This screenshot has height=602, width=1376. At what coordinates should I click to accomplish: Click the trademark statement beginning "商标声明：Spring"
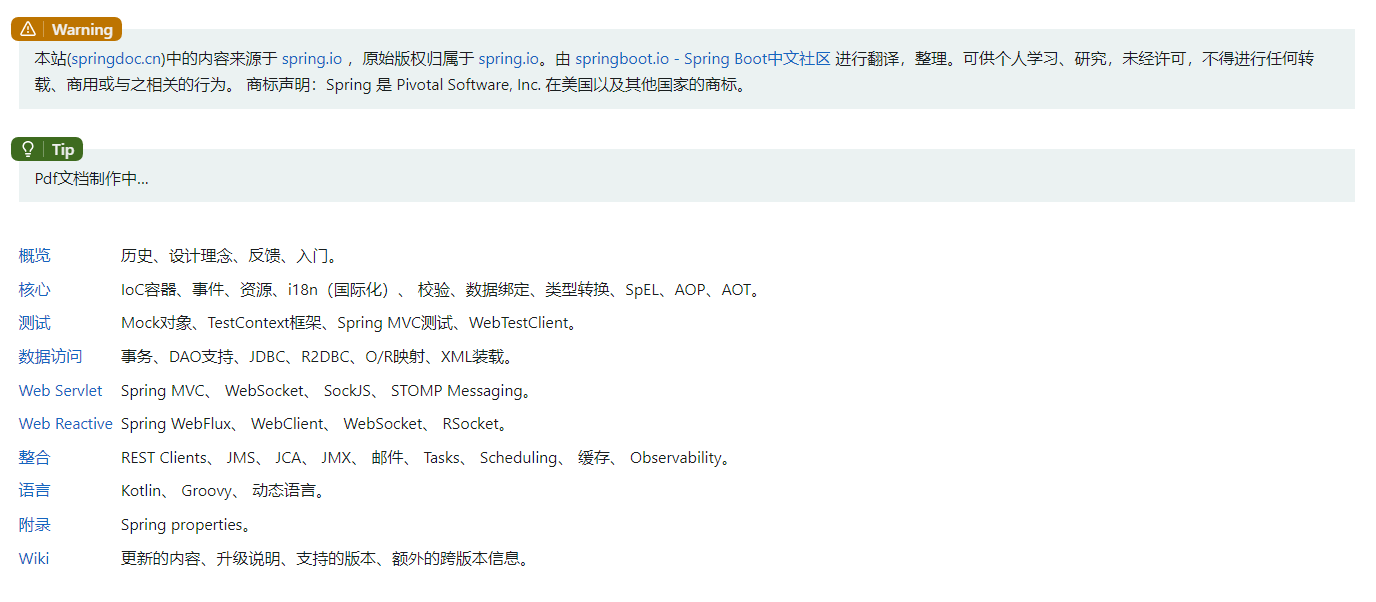(x=497, y=85)
